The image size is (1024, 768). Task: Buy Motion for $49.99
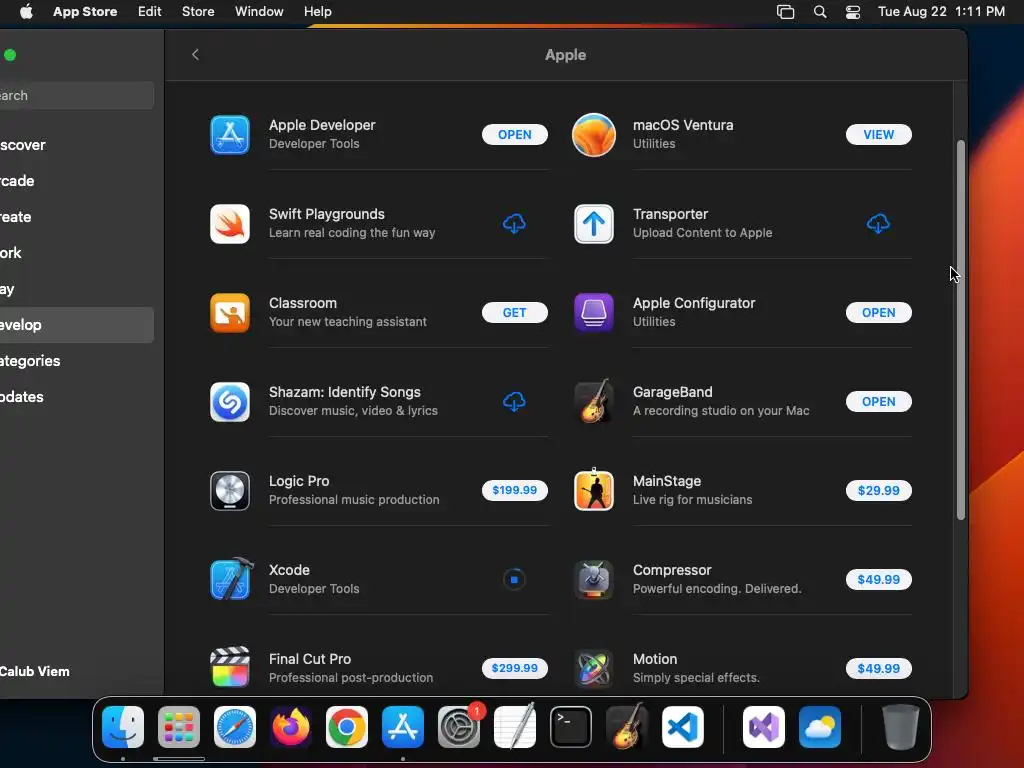(x=878, y=668)
